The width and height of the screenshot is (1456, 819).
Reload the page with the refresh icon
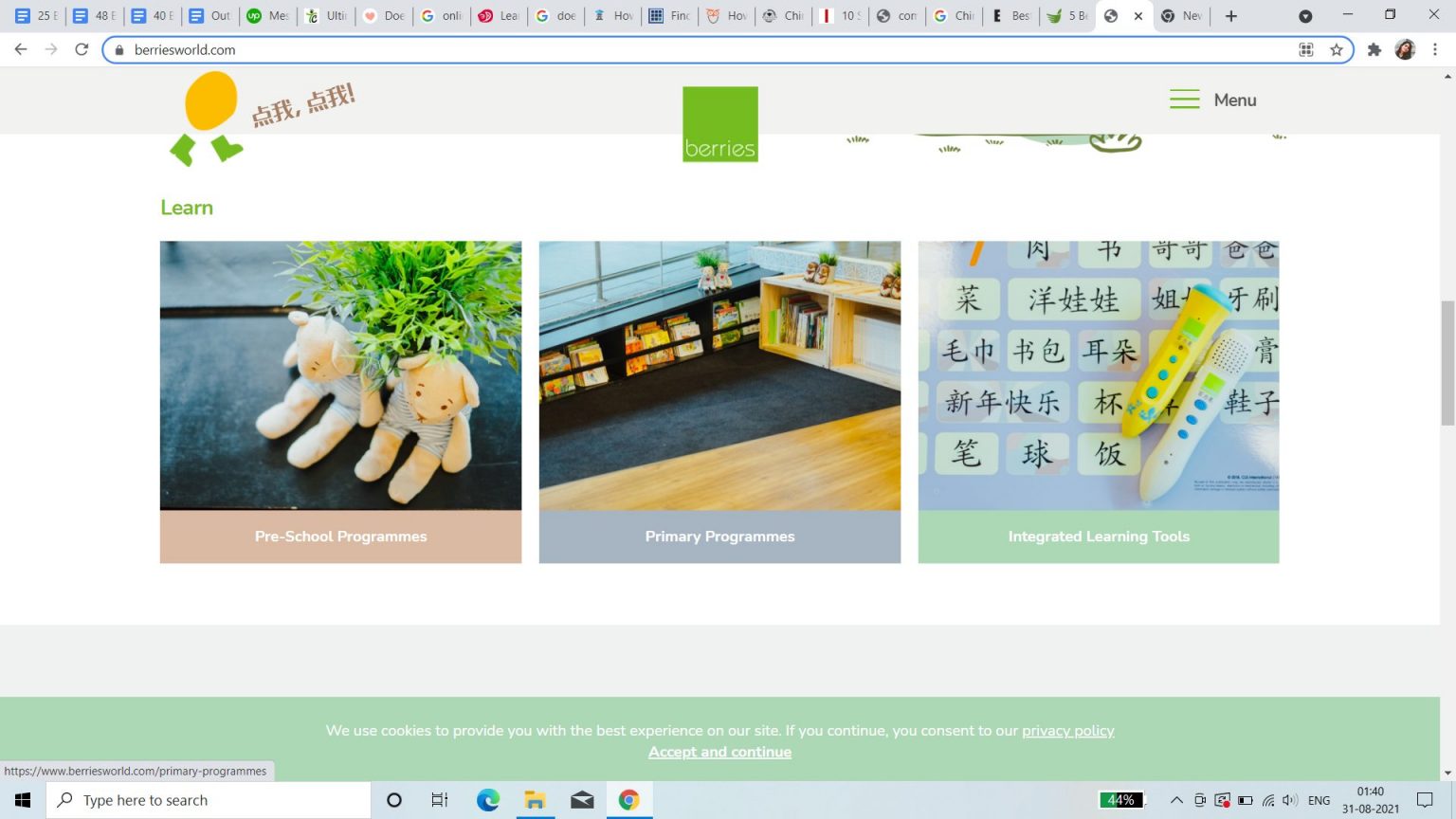tap(82, 49)
